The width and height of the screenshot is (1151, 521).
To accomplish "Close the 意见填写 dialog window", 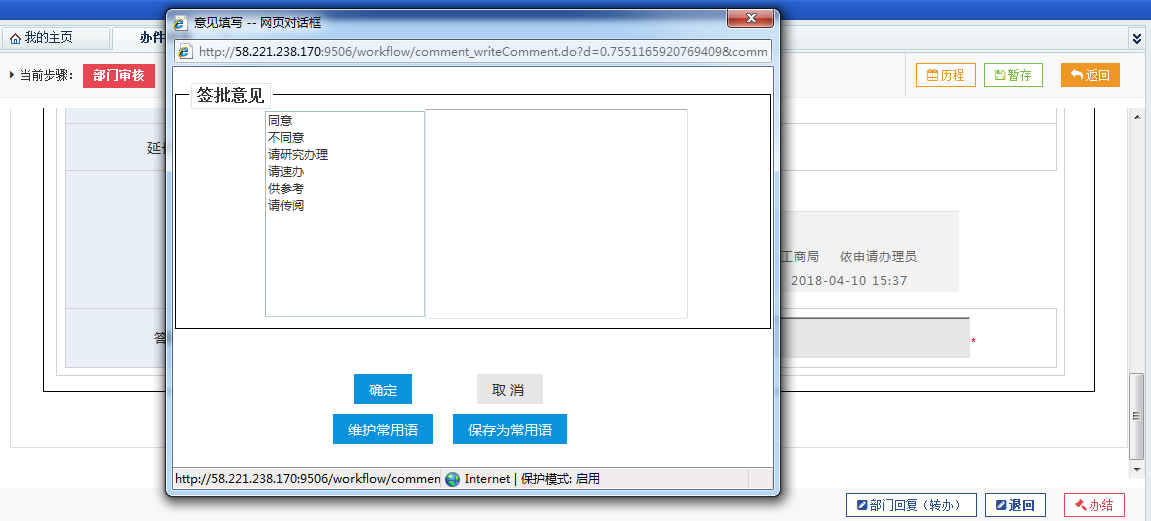I will coord(750,18).
